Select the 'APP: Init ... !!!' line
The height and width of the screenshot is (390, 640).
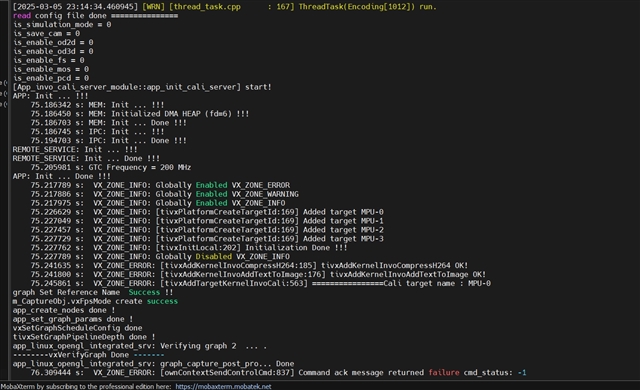[51, 96]
